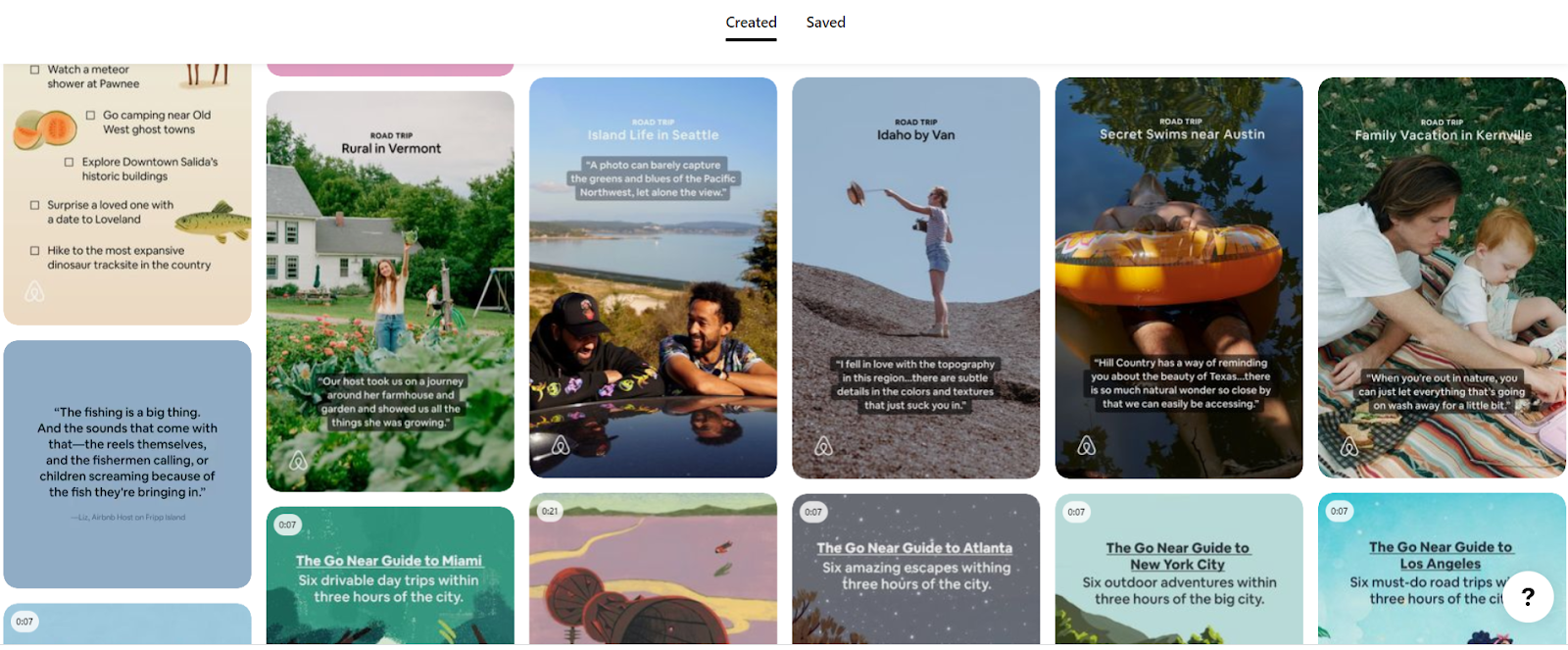
Task: Click the 0:21 duration badge on the illustrated video pin
Action: (550, 511)
